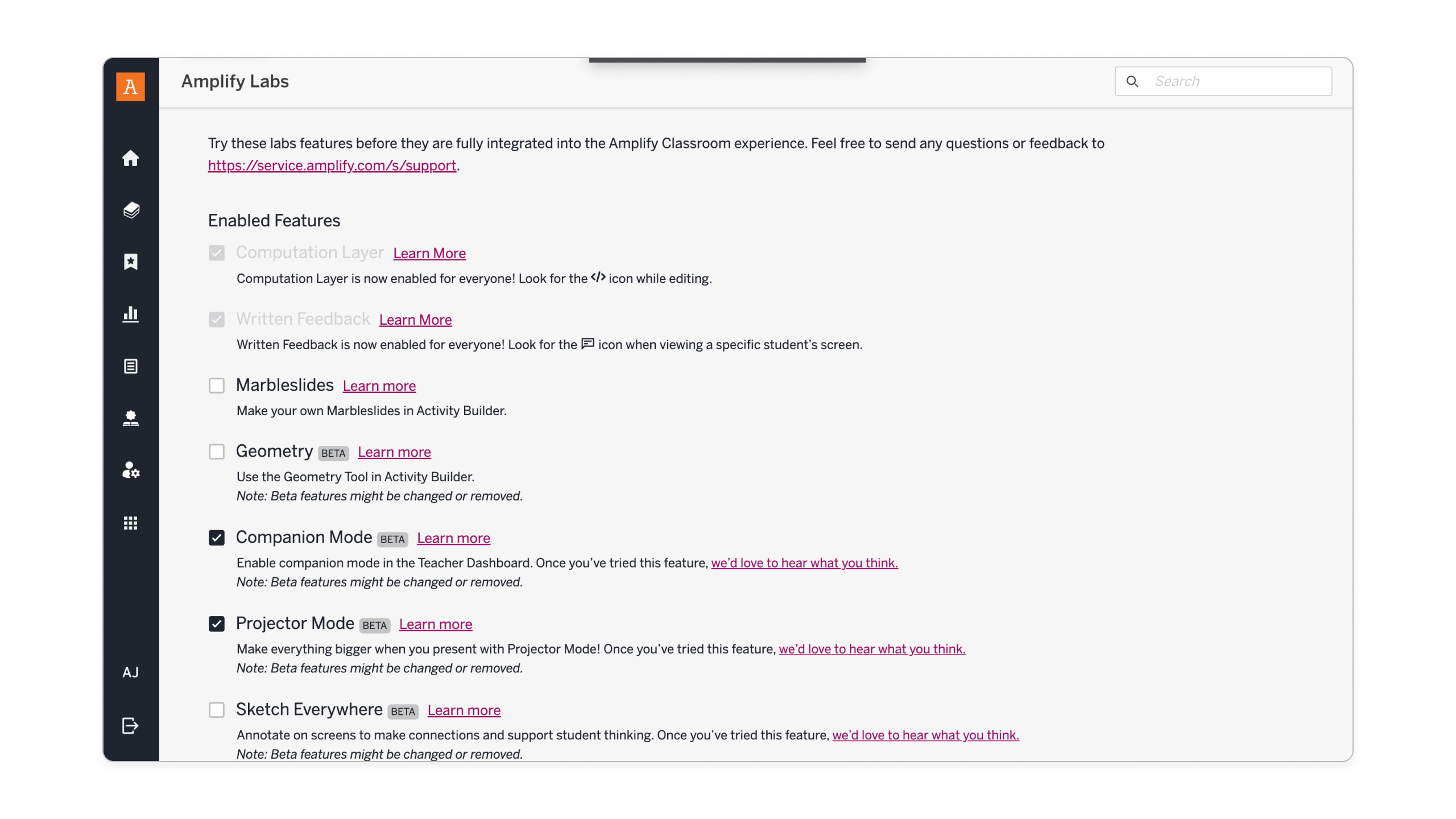Open the stacked books icon in sidebar
The height and width of the screenshot is (819, 1456).
130,210
